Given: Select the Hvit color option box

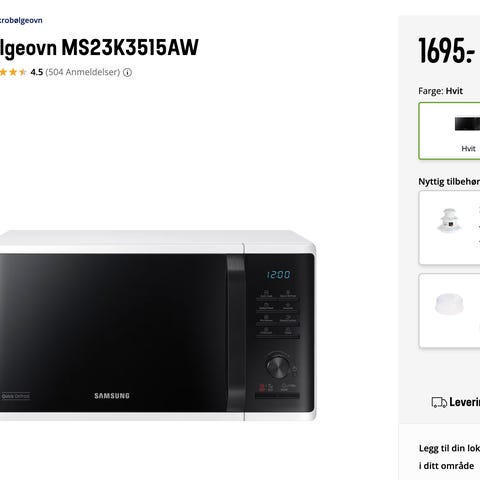Looking at the screenshot, I should pyautogui.click(x=449, y=131).
